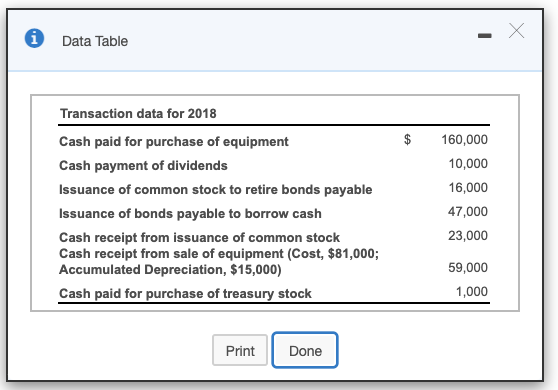Select the 59,000 amount

(468, 267)
